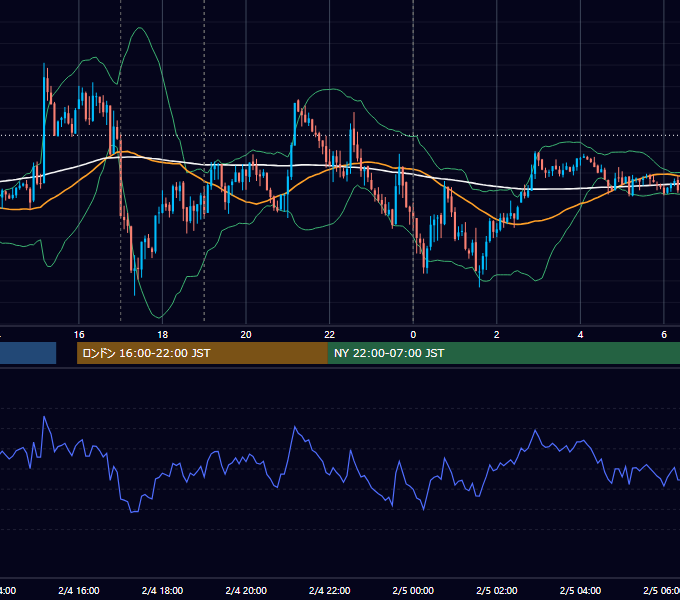Click the '2/4 22:00' indicator axis label
The width and height of the screenshot is (680, 600).
click(x=330, y=591)
